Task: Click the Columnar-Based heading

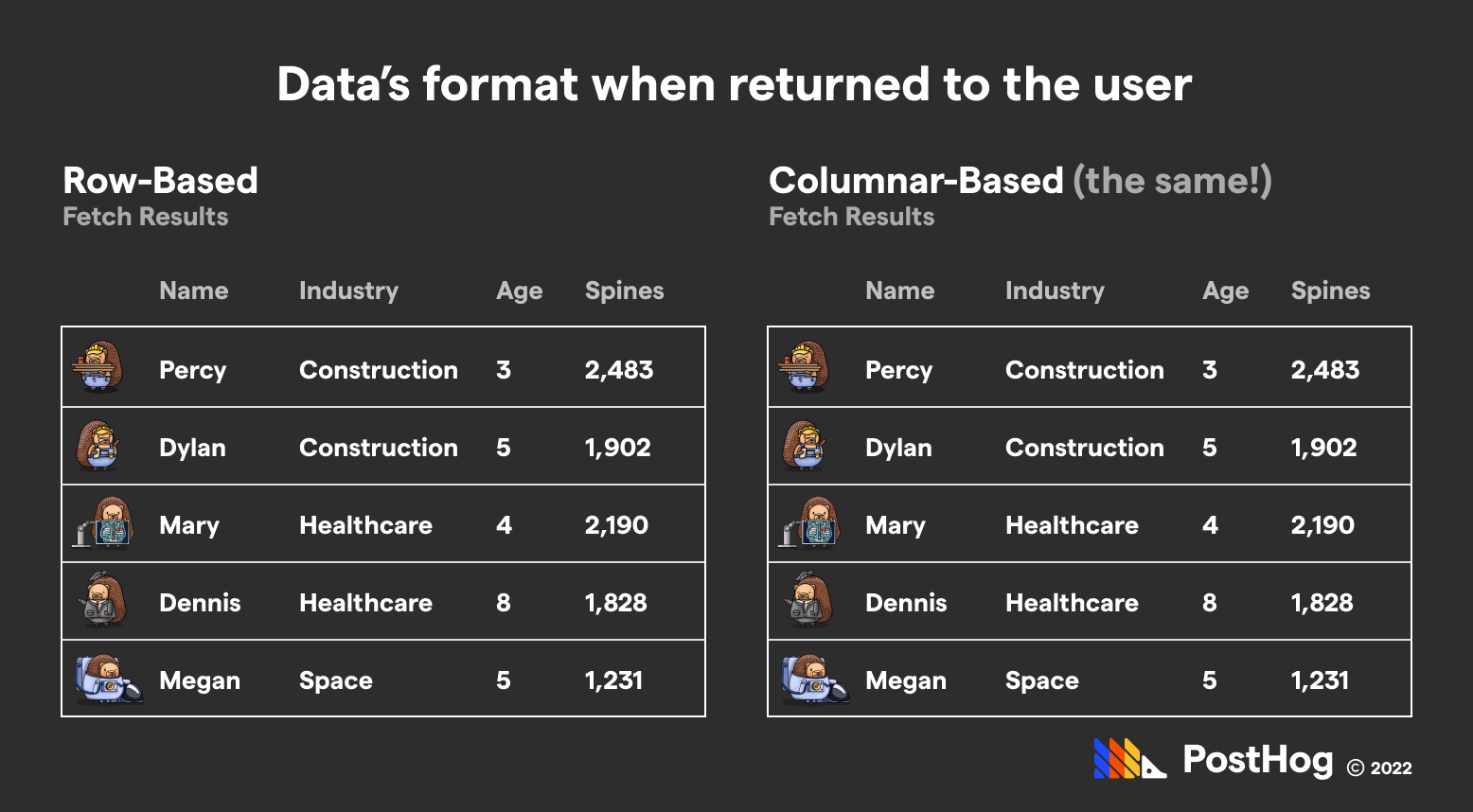Action: (915, 181)
